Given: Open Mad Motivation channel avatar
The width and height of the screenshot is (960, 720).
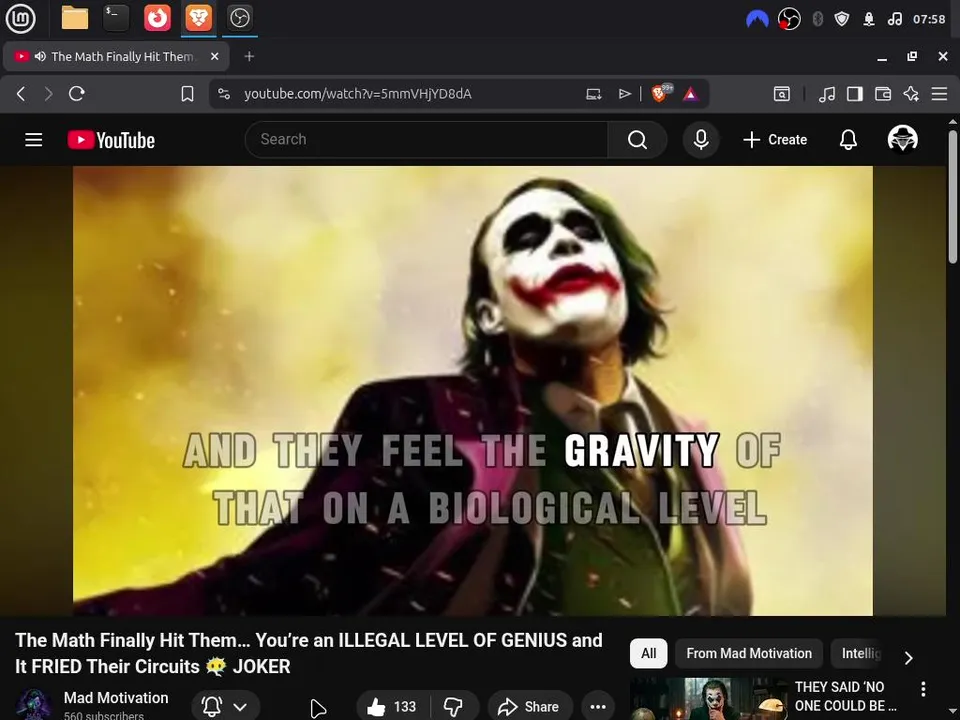Looking at the screenshot, I should pyautogui.click(x=33, y=704).
